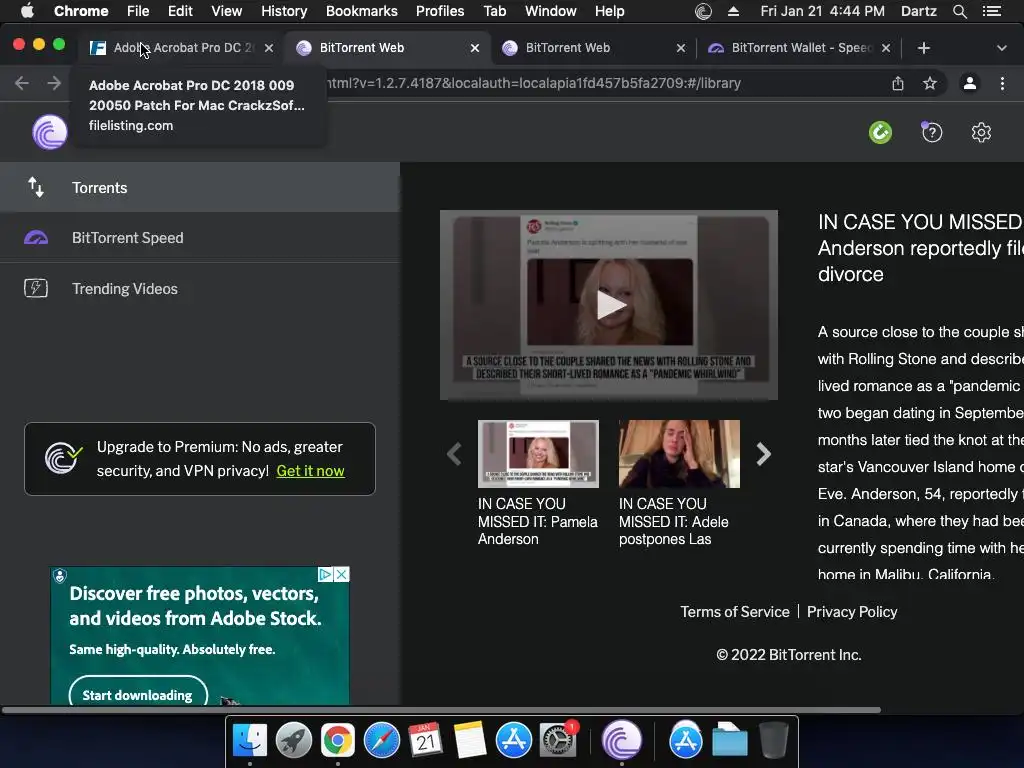1024x768 pixels.
Task: Open Spotlight search in menu bar
Action: point(959,11)
